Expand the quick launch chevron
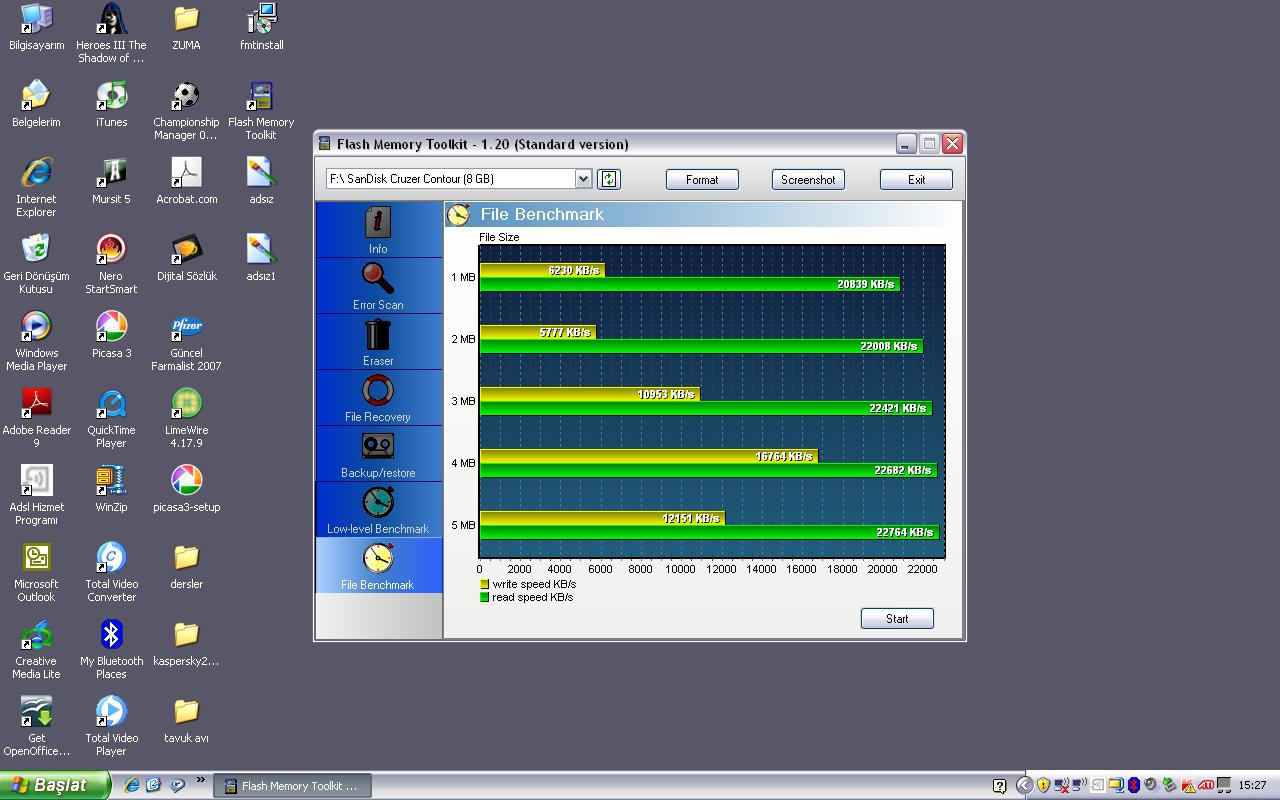1280x800 pixels. click(200, 781)
